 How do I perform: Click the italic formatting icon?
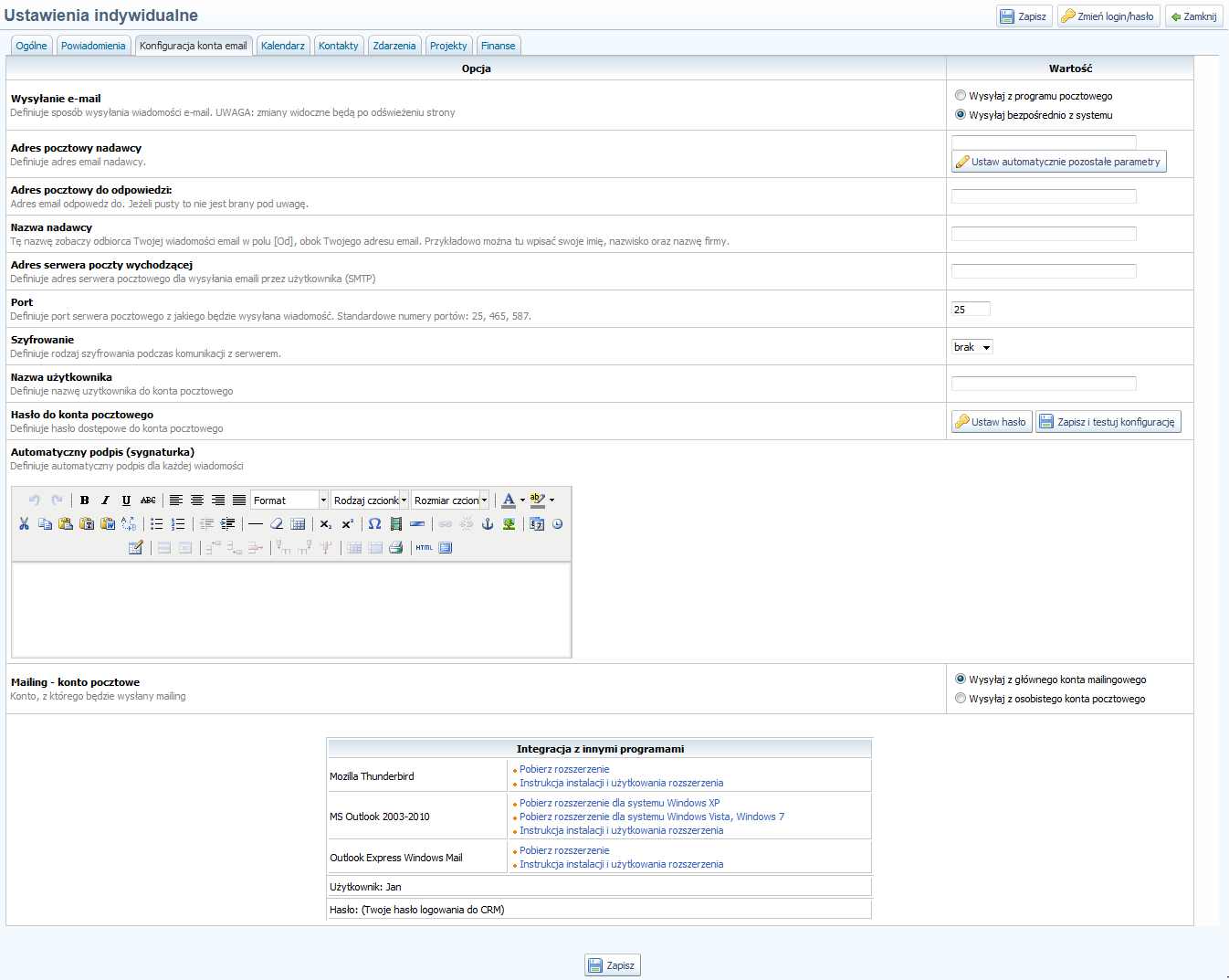[x=105, y=501]
